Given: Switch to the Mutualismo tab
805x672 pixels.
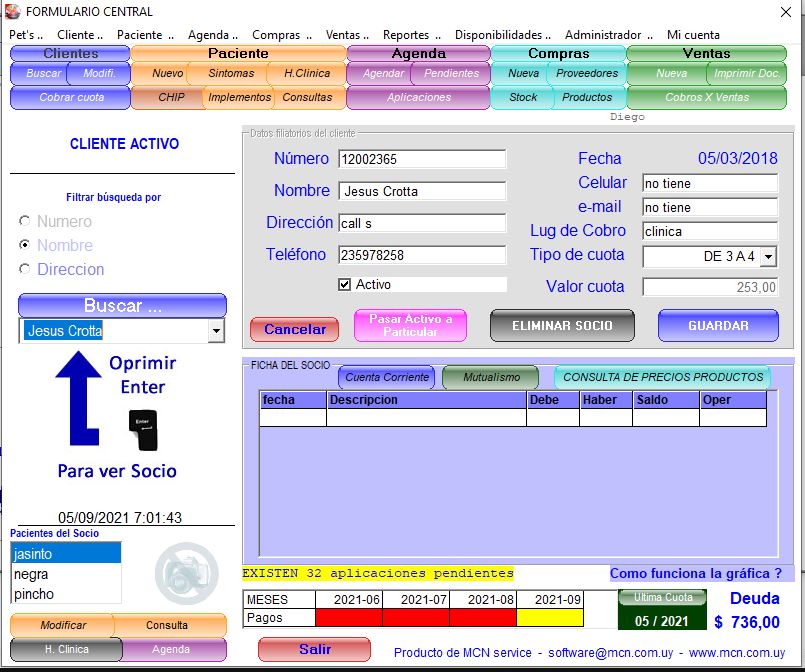Looking at the screenshot, I should coord(490,377).
